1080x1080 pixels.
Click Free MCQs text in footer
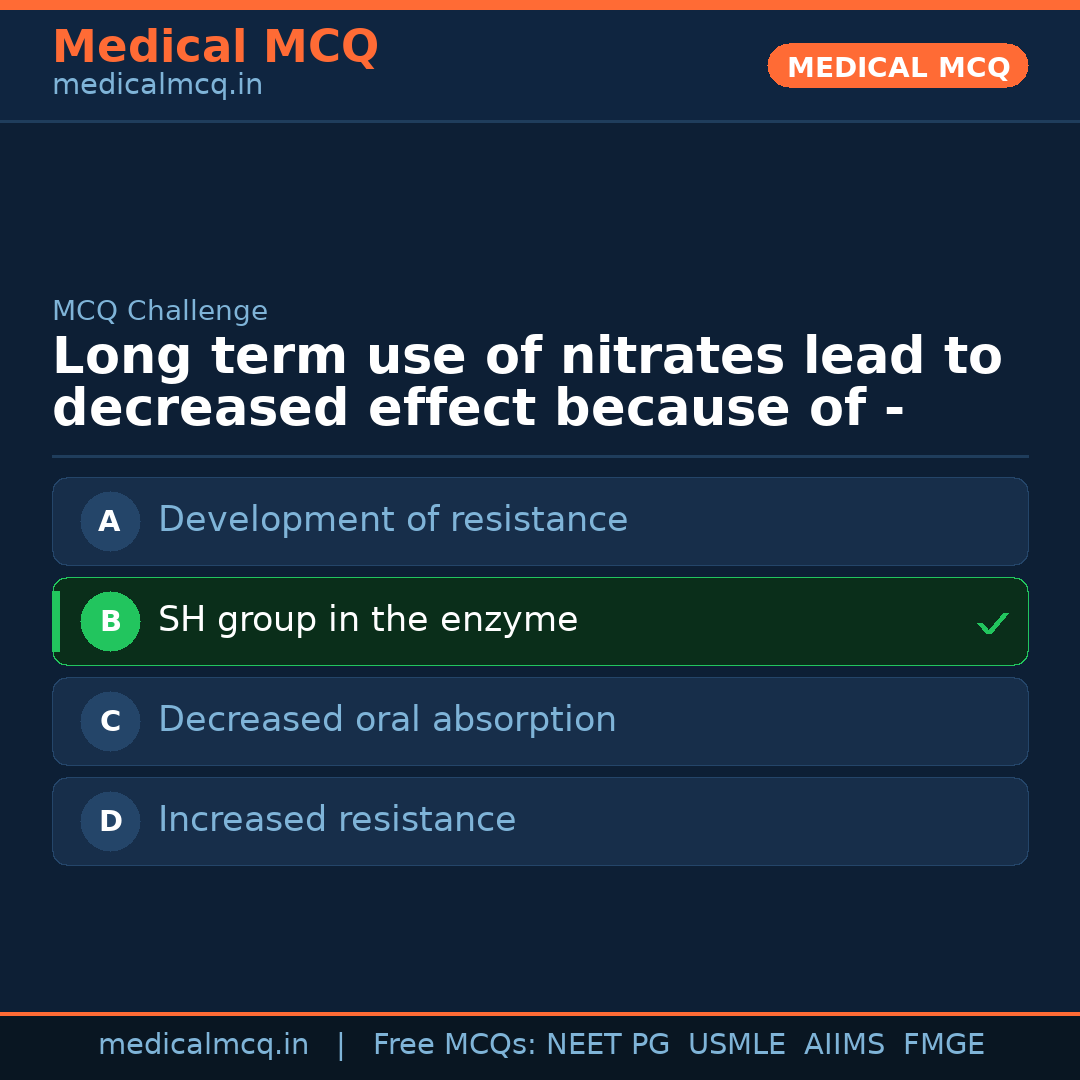(454, 1045)
